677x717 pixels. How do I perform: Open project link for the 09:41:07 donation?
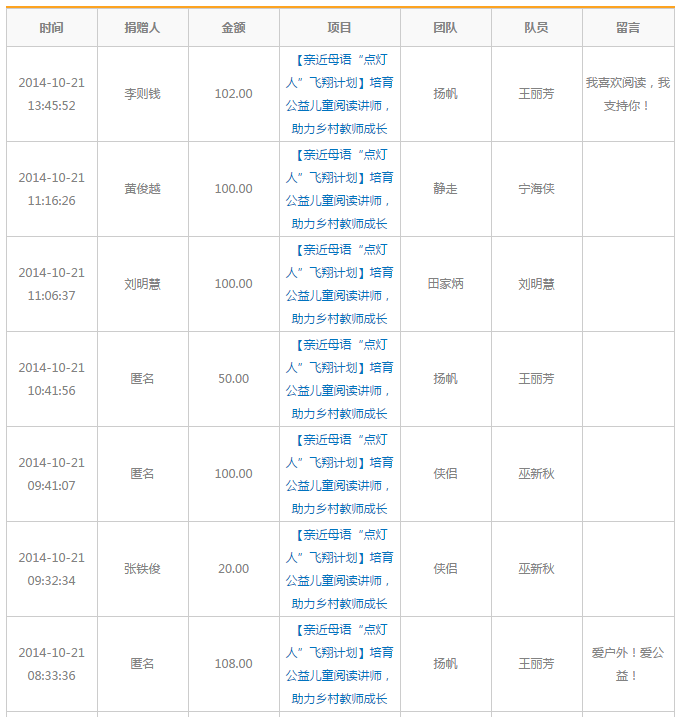tap(339, 474)
